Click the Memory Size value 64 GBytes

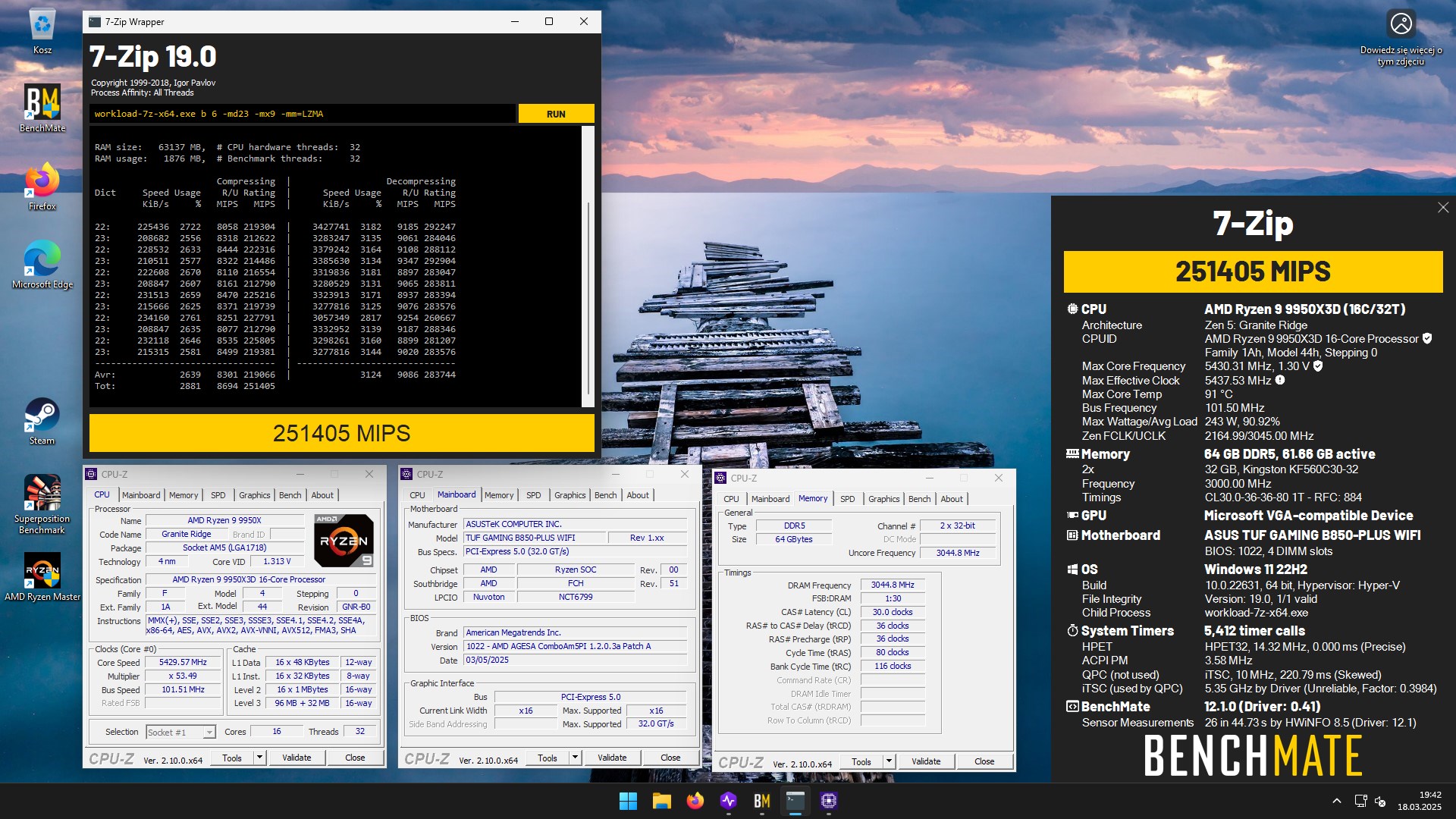pos(794,539)
